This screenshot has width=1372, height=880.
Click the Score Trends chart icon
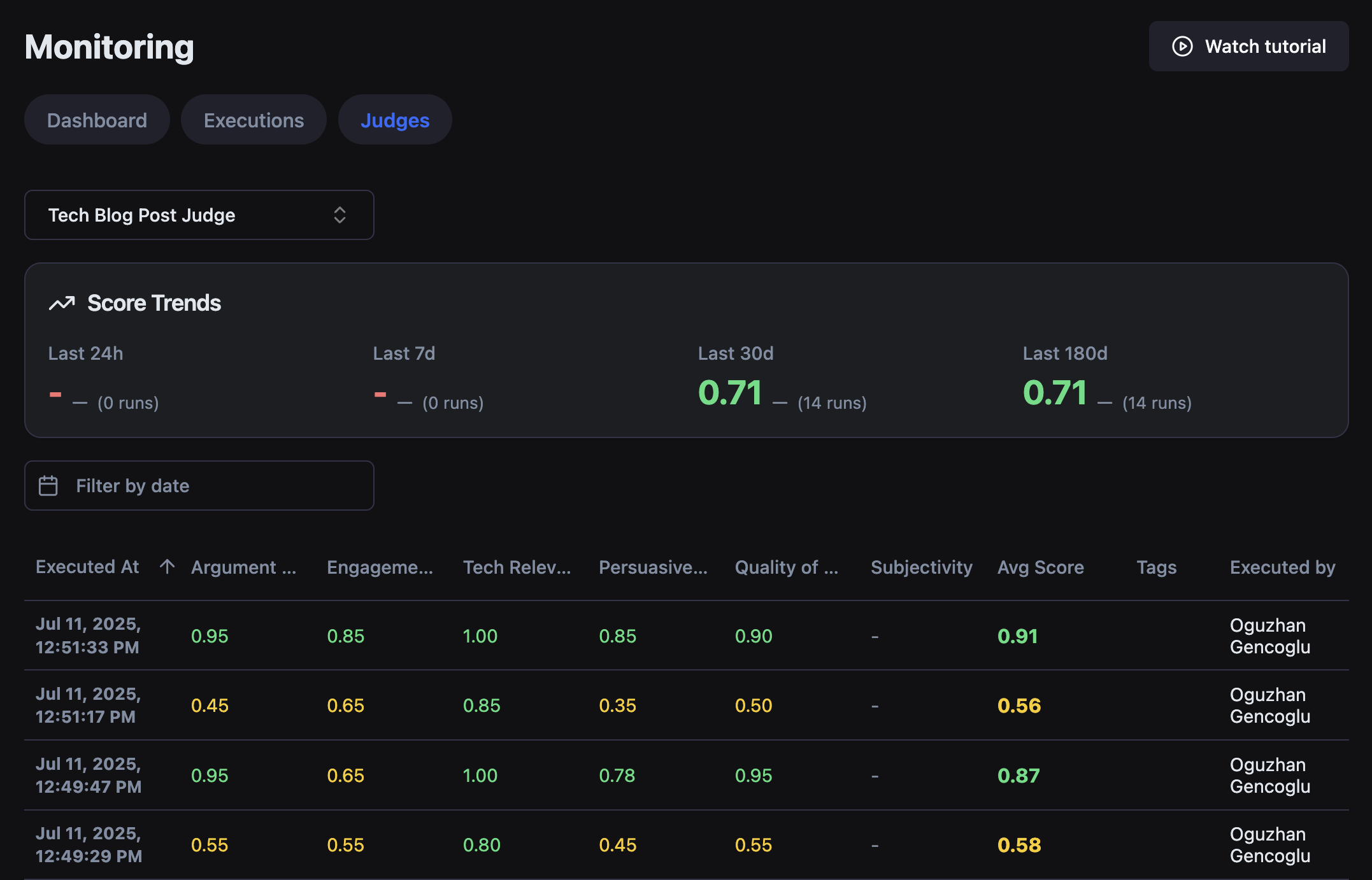[x=62, y=303]
